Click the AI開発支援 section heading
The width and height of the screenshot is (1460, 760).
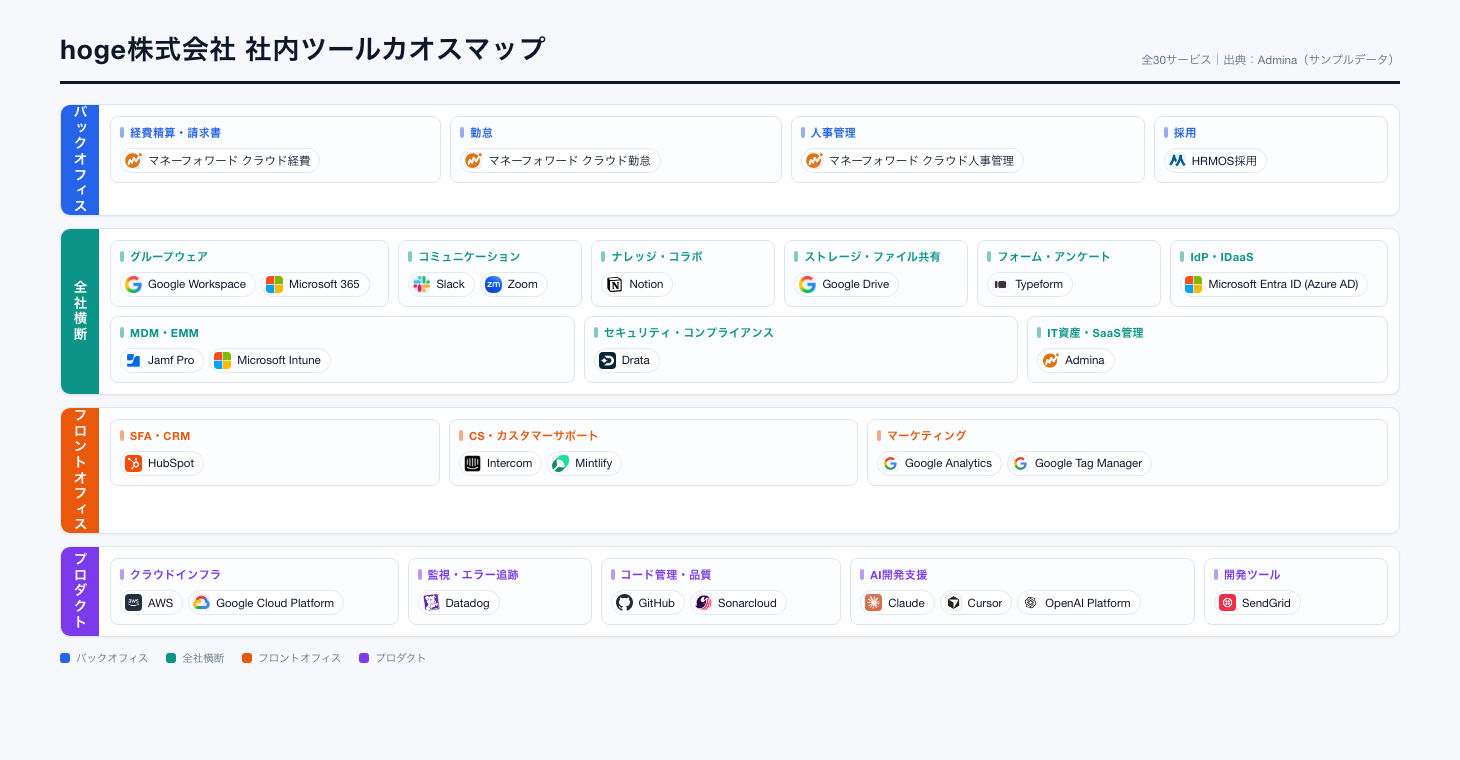pos(898,575)
